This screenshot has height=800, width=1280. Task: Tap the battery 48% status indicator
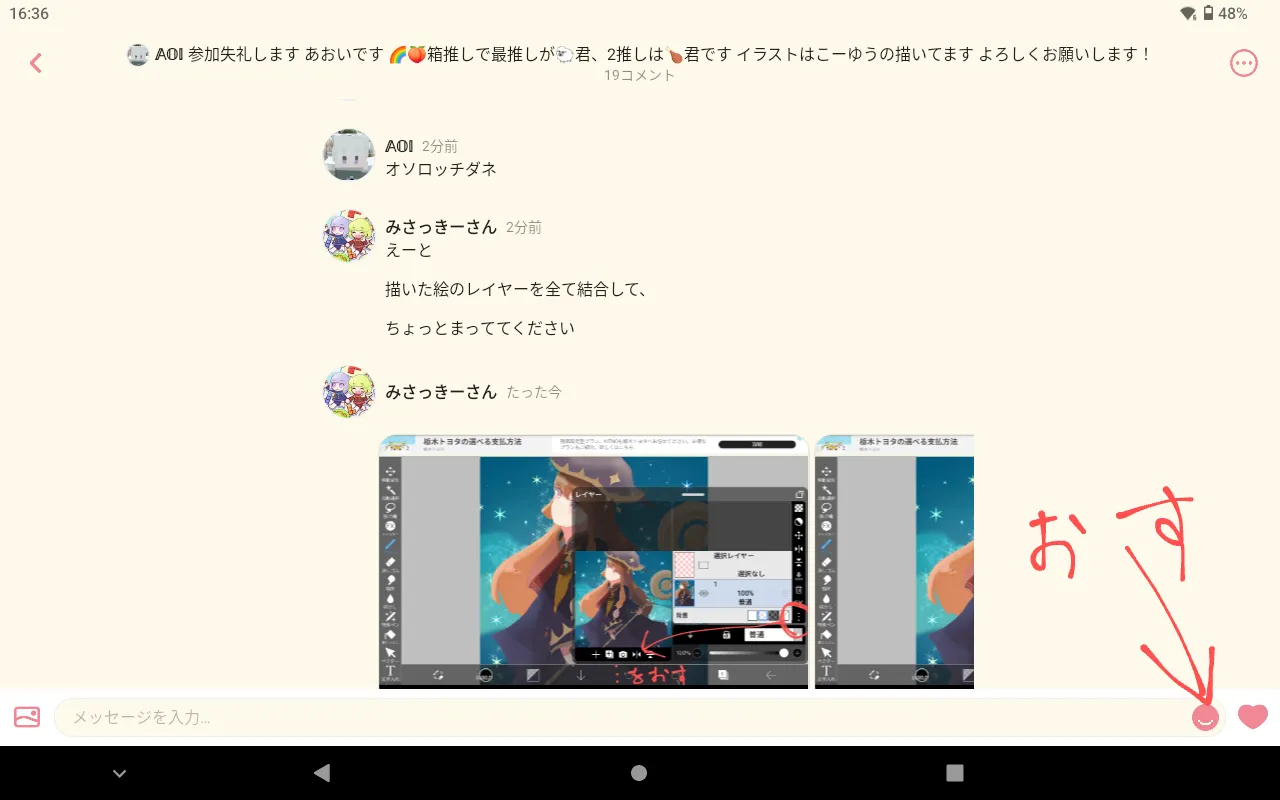coord(1225,13)
